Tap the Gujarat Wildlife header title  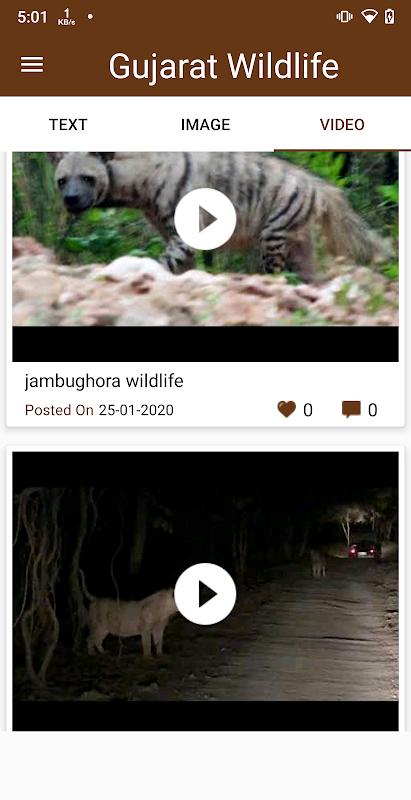(x=224, y=66)
